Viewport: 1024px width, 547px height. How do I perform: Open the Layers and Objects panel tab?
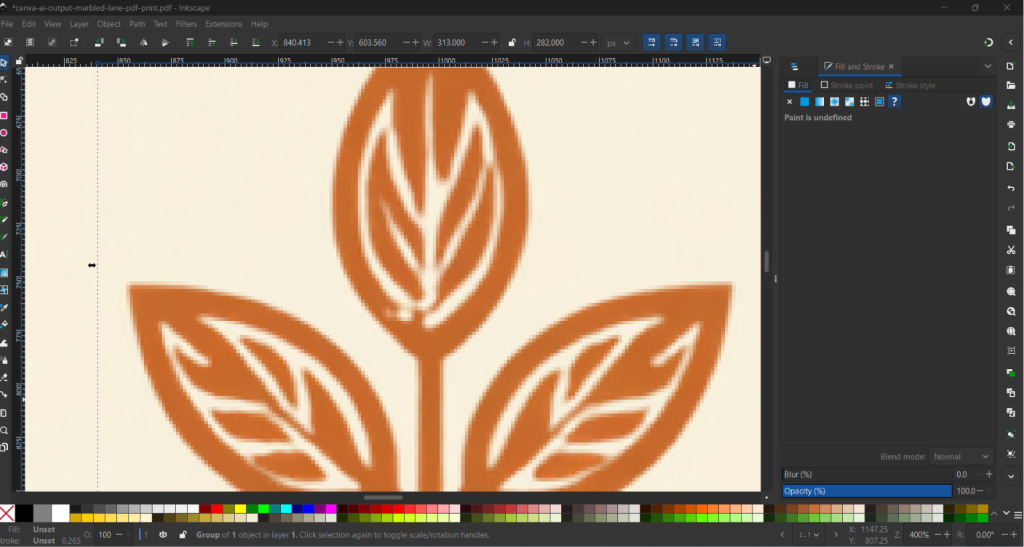tap(795, 67)
